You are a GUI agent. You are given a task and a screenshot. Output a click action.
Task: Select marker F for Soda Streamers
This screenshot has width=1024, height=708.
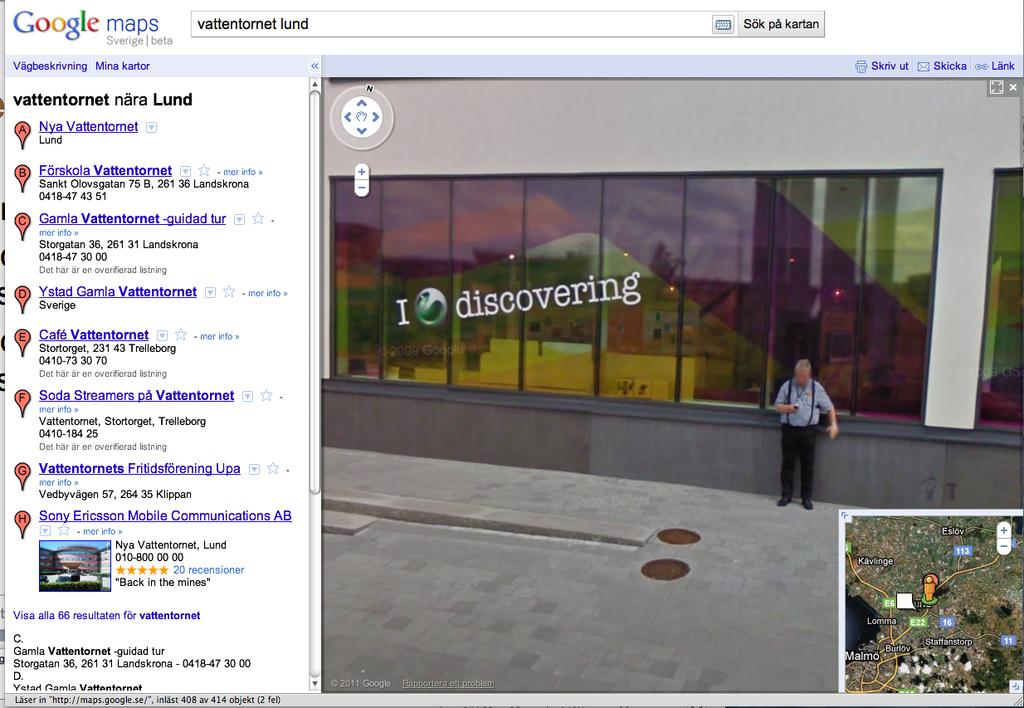[22, 402]
